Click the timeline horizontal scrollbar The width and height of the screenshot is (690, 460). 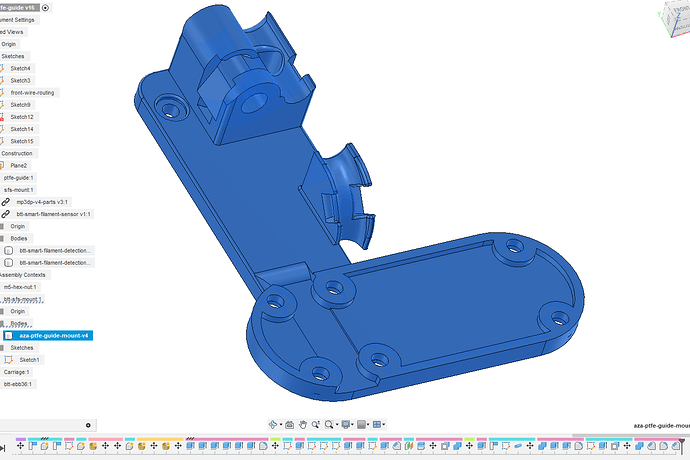(629, 436)
